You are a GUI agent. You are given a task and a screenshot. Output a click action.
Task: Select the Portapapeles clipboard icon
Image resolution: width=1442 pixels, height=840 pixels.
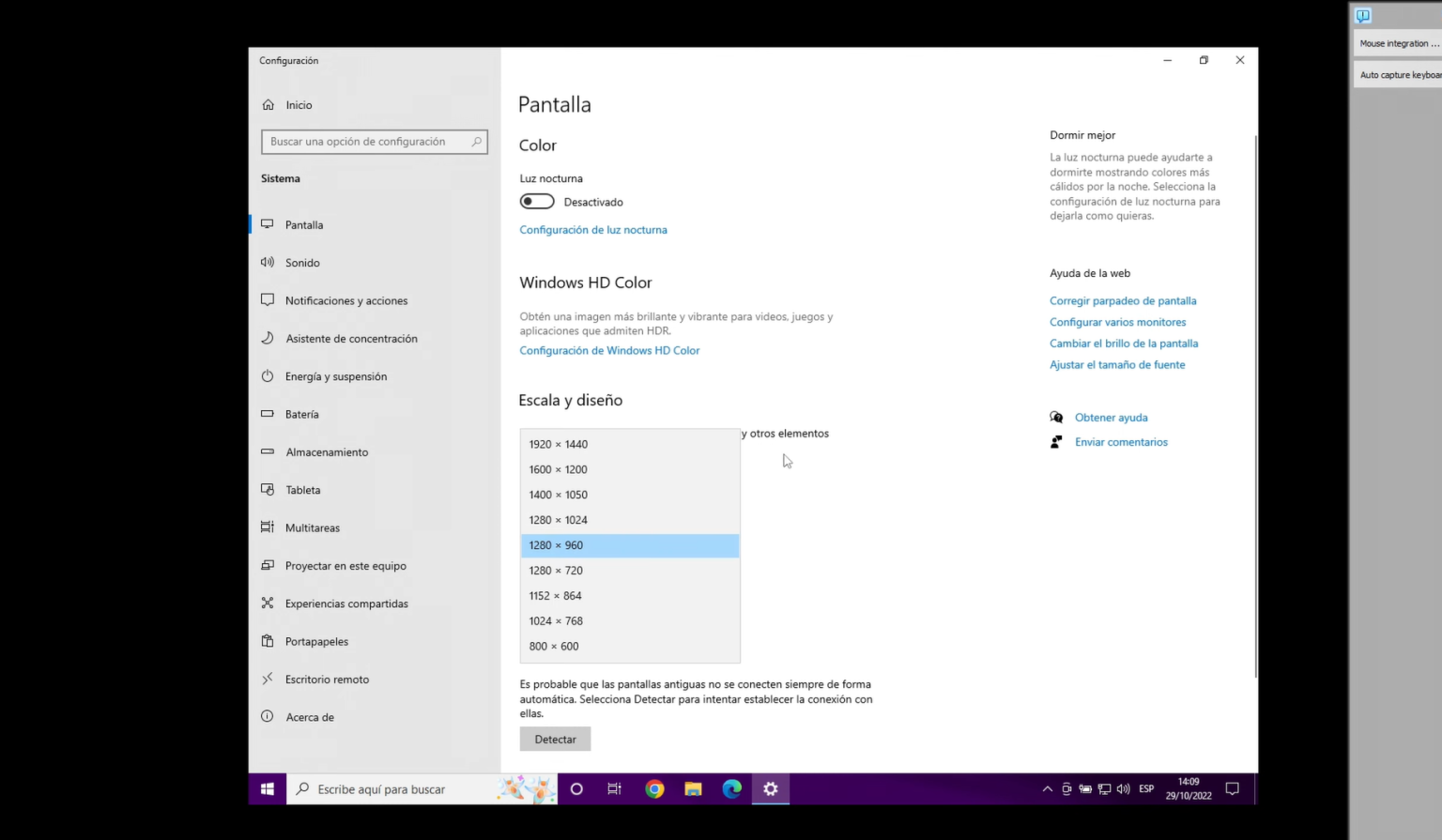pyautogui.click(x=268, y=641)
